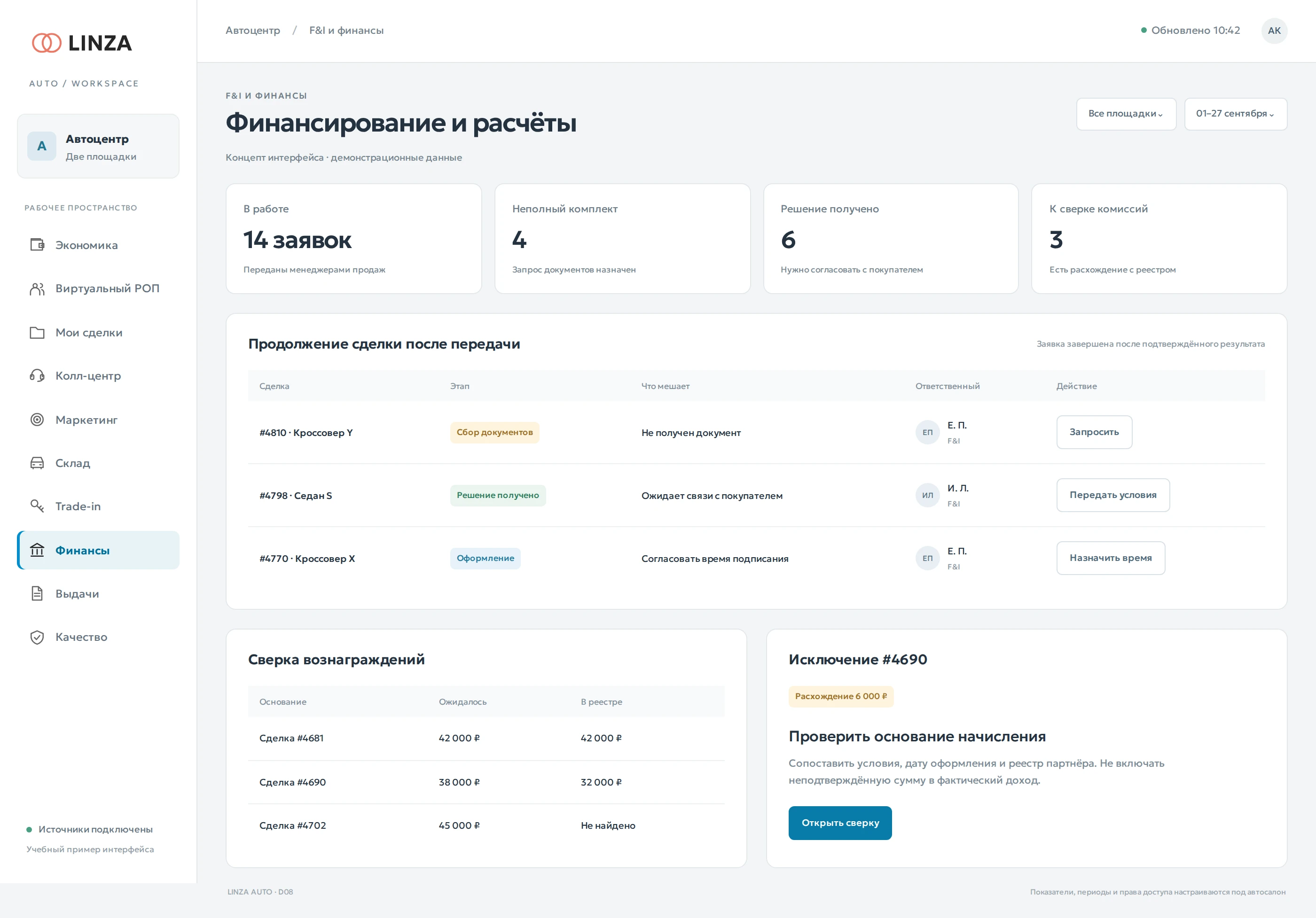Click the Финансы bank icon
This screenshot has height=918, width=1316.
tap(37, 551)
